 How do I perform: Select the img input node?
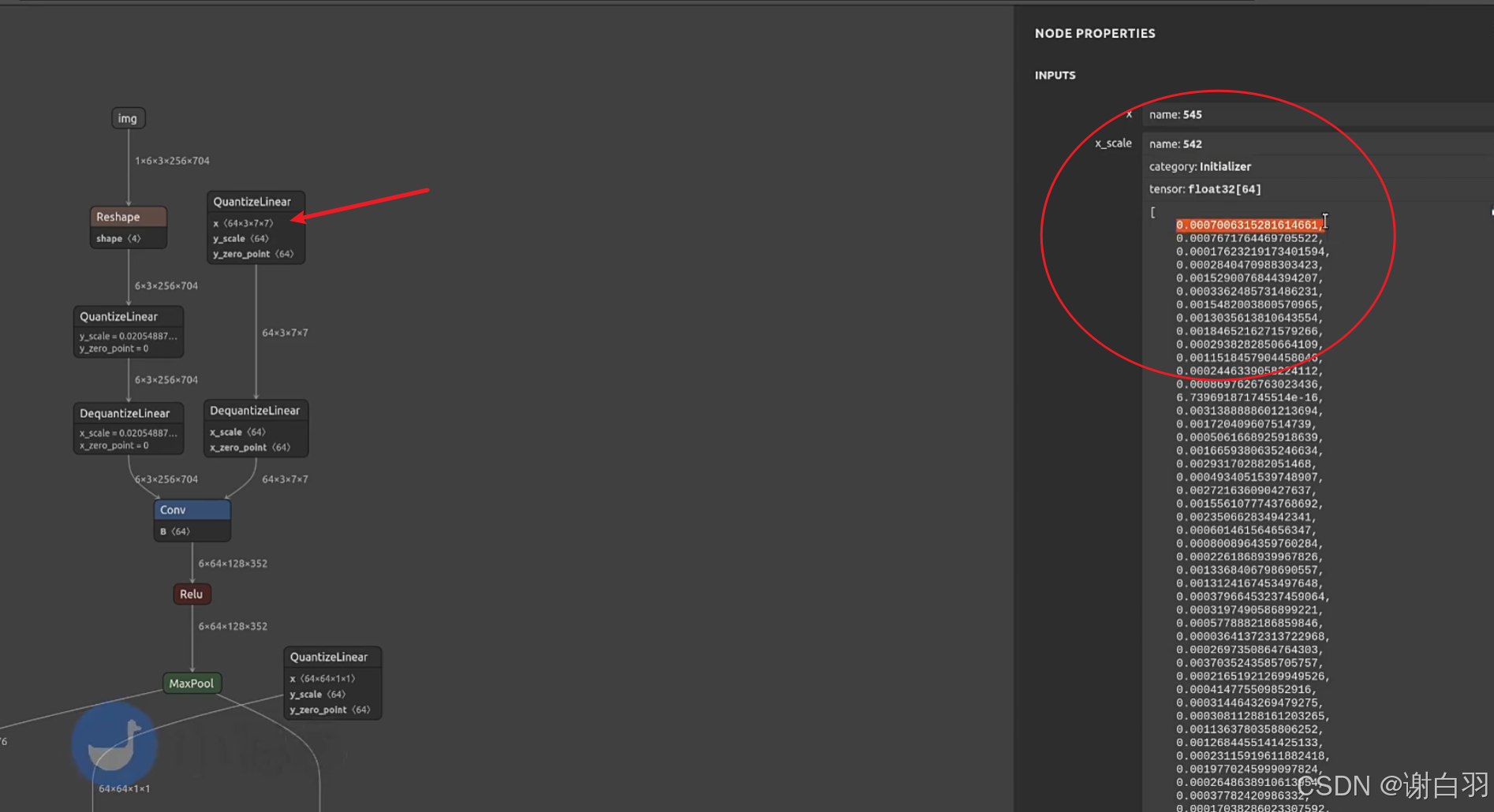click(128, 118)
